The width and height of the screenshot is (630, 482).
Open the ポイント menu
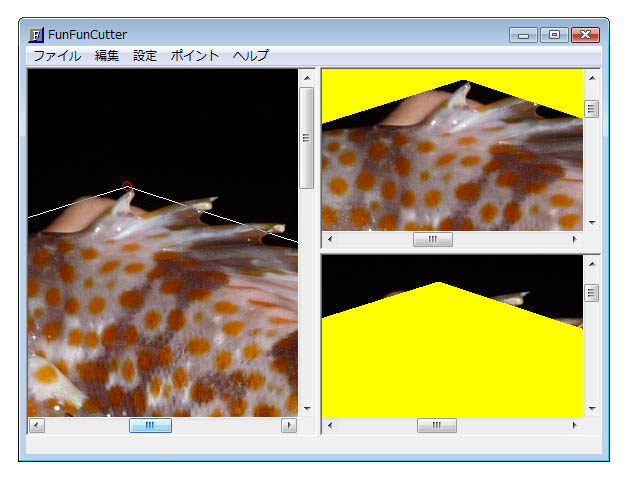(x=194, y=56)
